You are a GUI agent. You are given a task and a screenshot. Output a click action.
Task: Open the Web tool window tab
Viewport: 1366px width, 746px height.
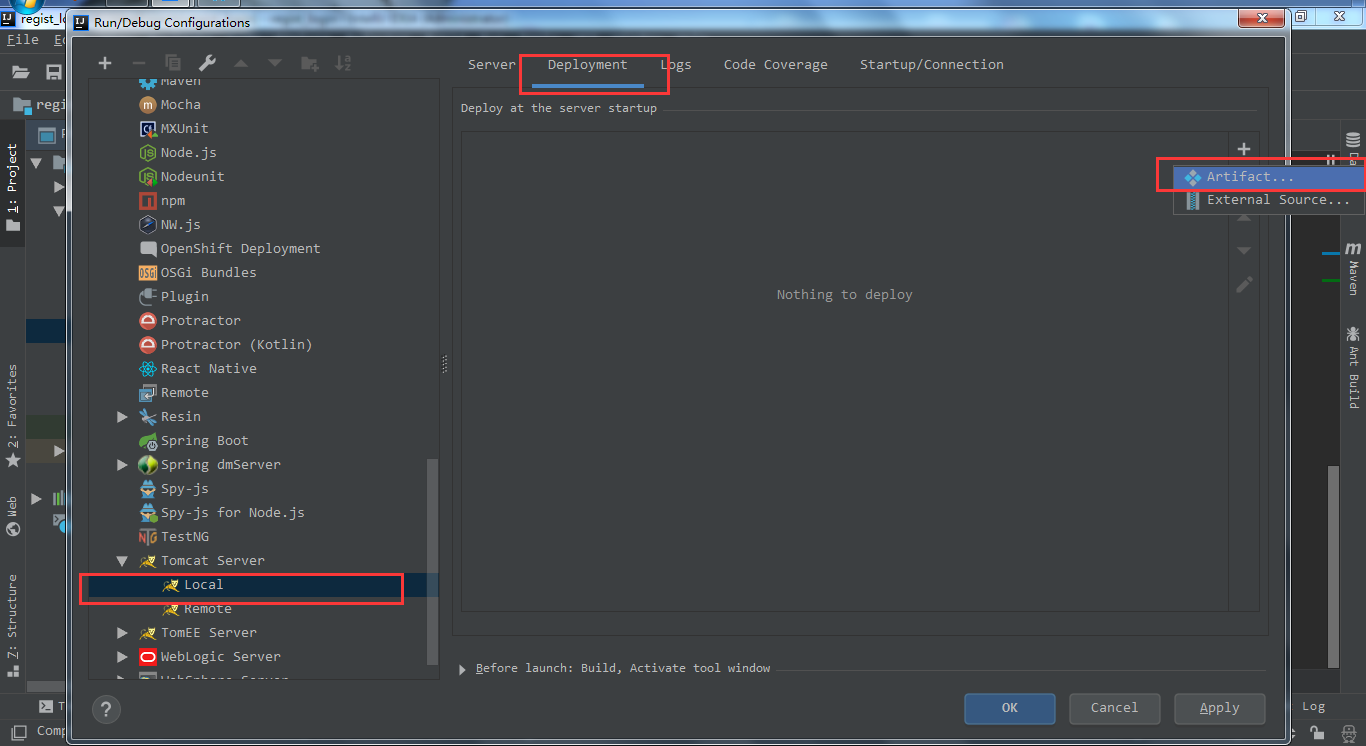[12, 516]
